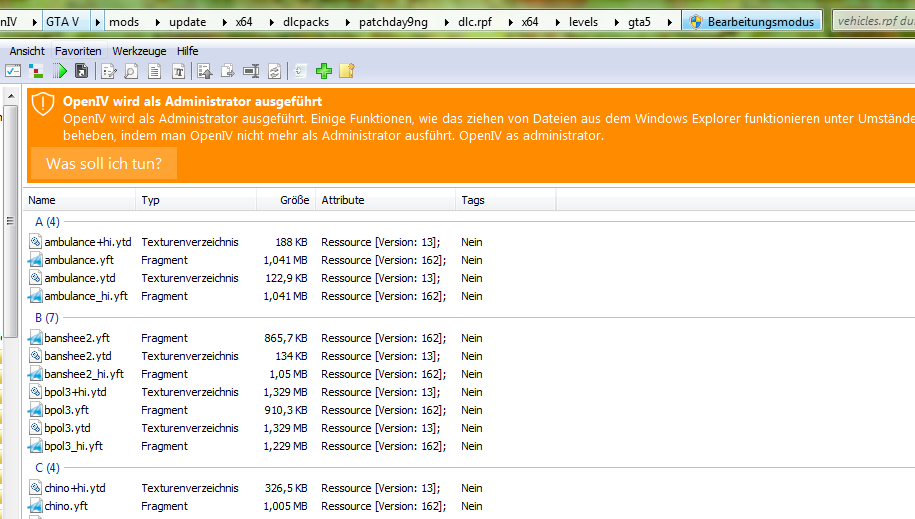Click the fragment icon of ambulance.yft
The width and height of the screenshot is (915, 519).
pyautogui.click(x=36, y=260)
